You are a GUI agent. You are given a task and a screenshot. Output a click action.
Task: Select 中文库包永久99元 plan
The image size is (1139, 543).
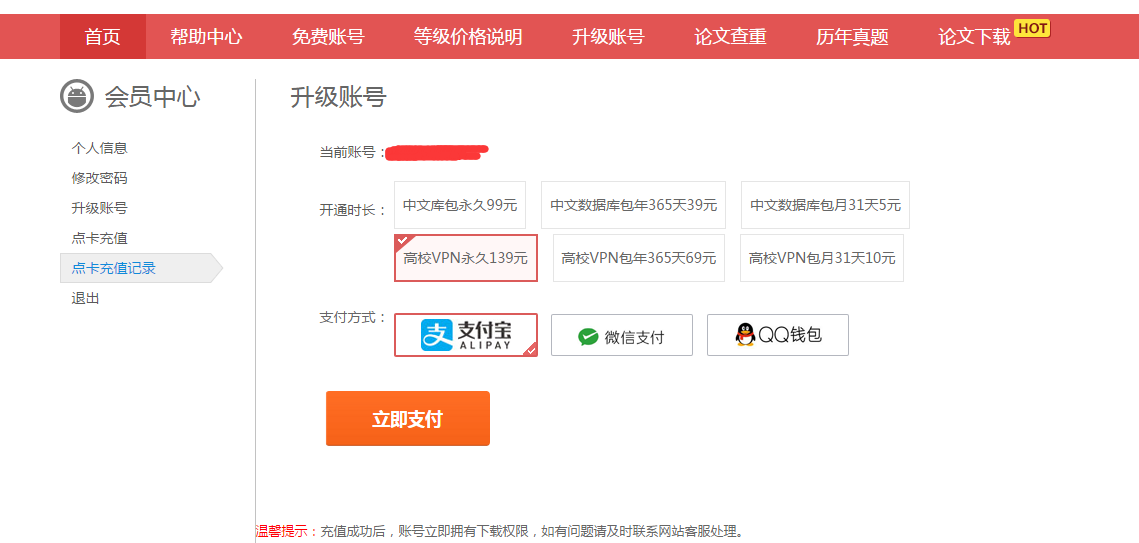point(460,205)
